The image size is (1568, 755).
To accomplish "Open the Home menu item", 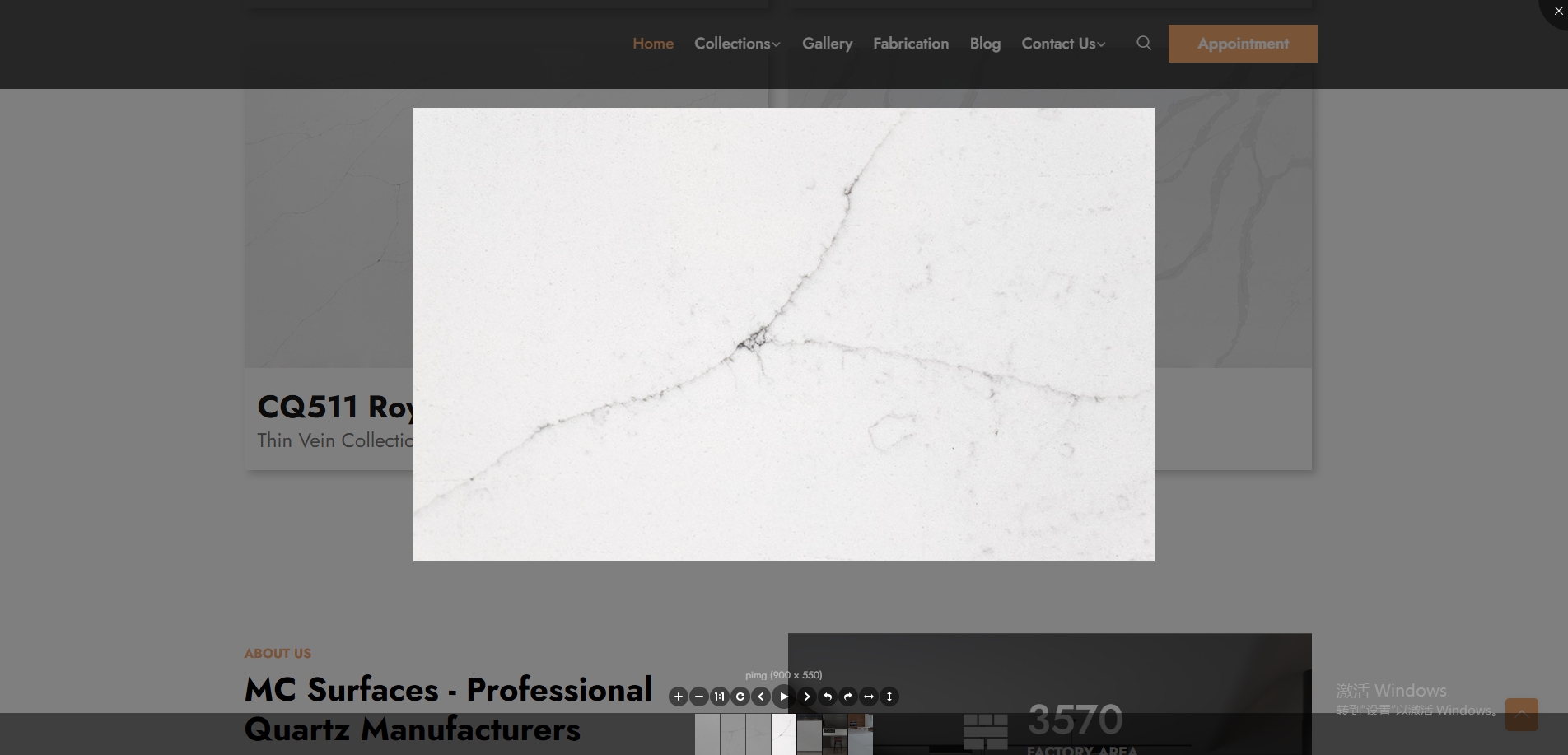I will (x=653, y=44).
